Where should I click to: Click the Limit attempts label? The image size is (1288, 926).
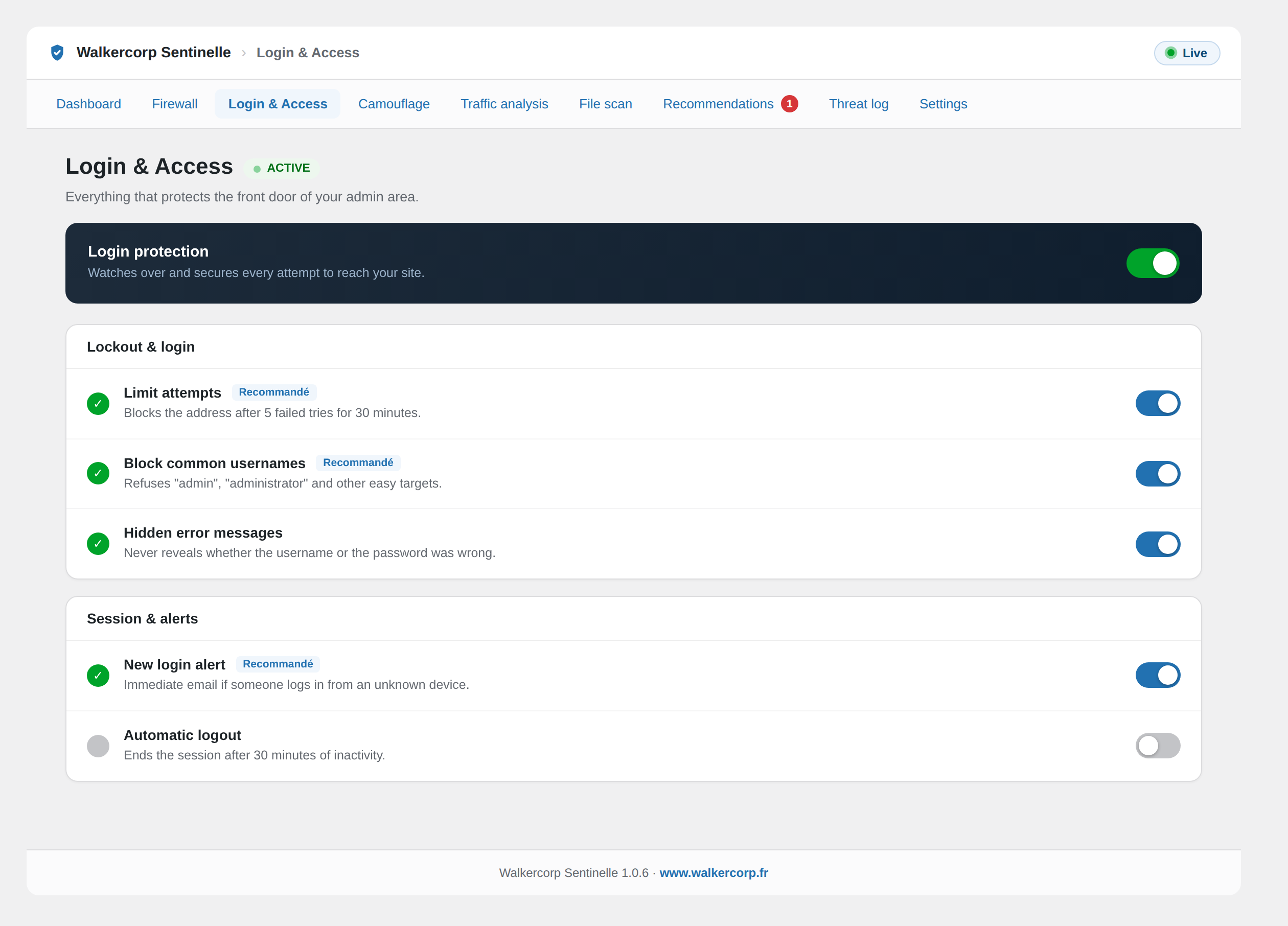pyautogui.click(x=173, y=393)
